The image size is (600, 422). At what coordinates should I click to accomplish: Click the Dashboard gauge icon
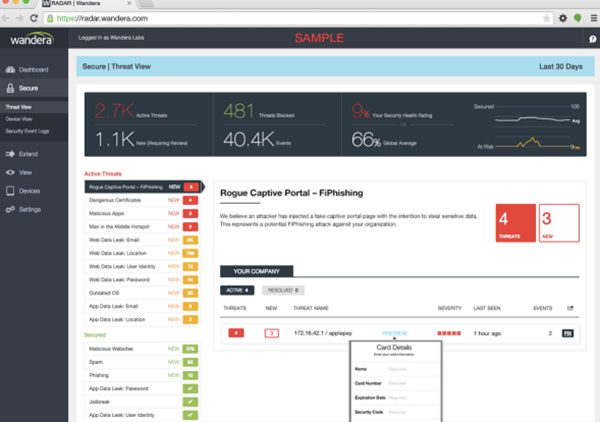10,70
